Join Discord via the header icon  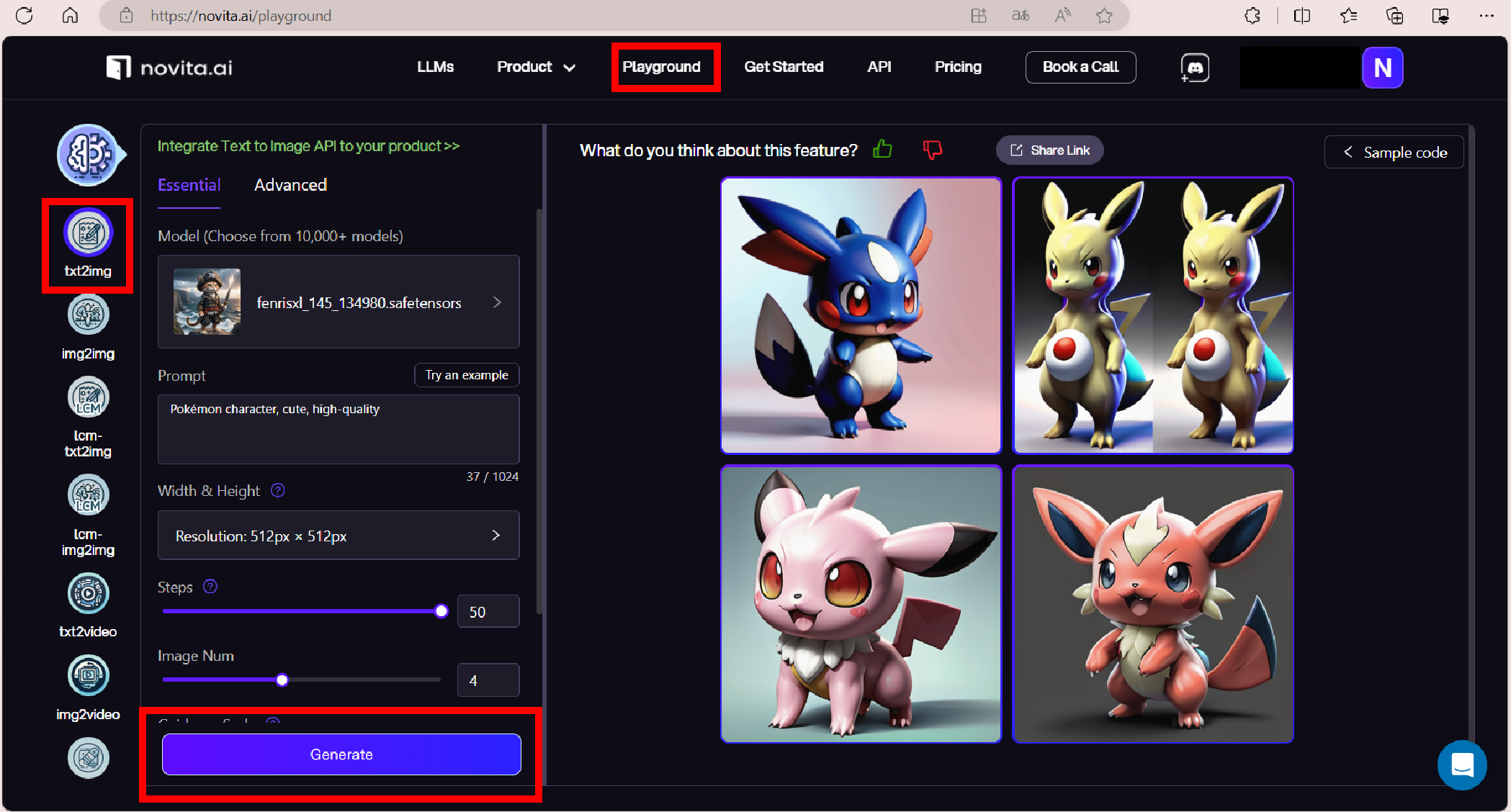pyautogui.click(x=1194, y=68)
